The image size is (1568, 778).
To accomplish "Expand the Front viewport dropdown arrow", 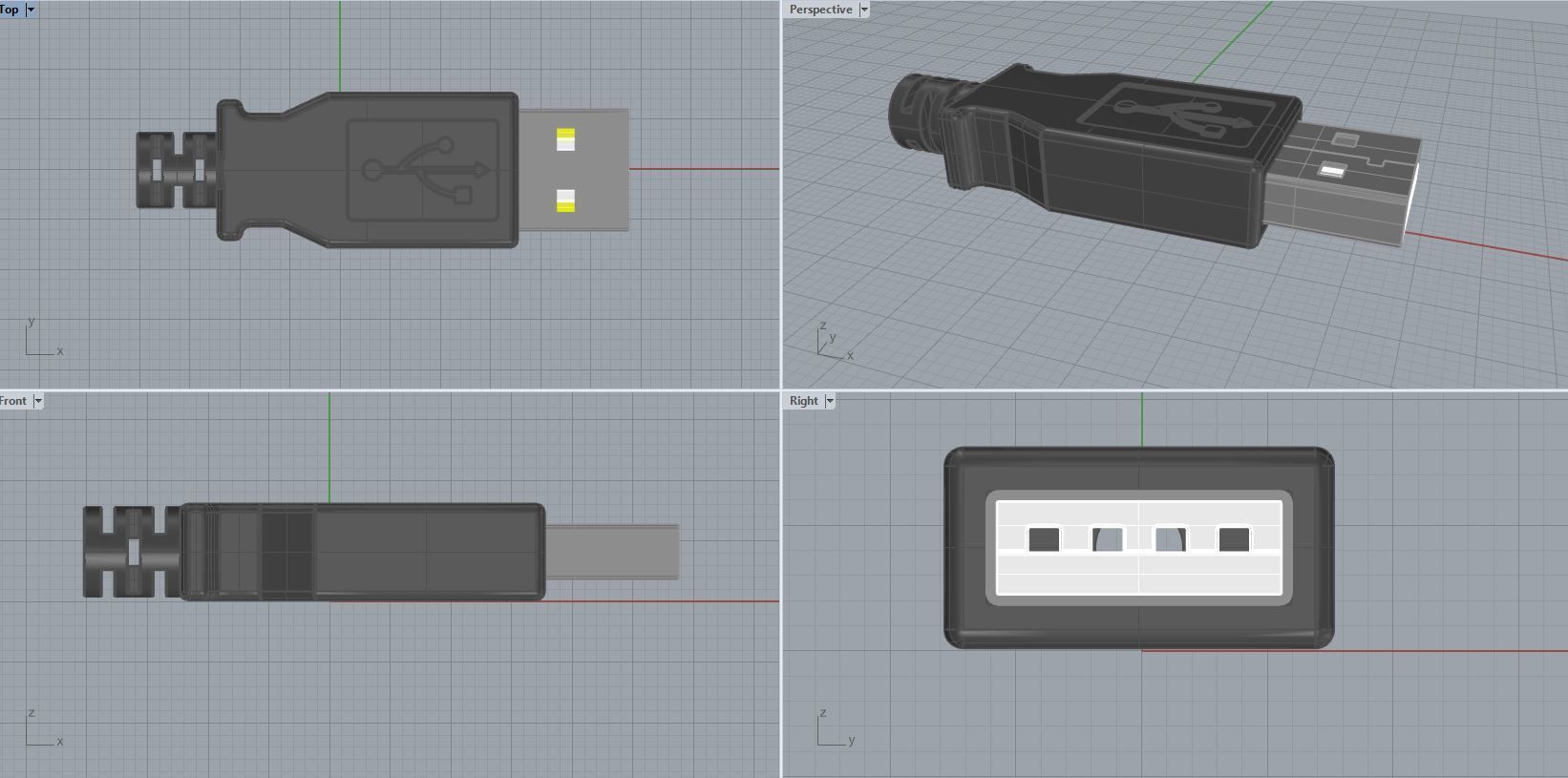I will [x=38, y=401].
